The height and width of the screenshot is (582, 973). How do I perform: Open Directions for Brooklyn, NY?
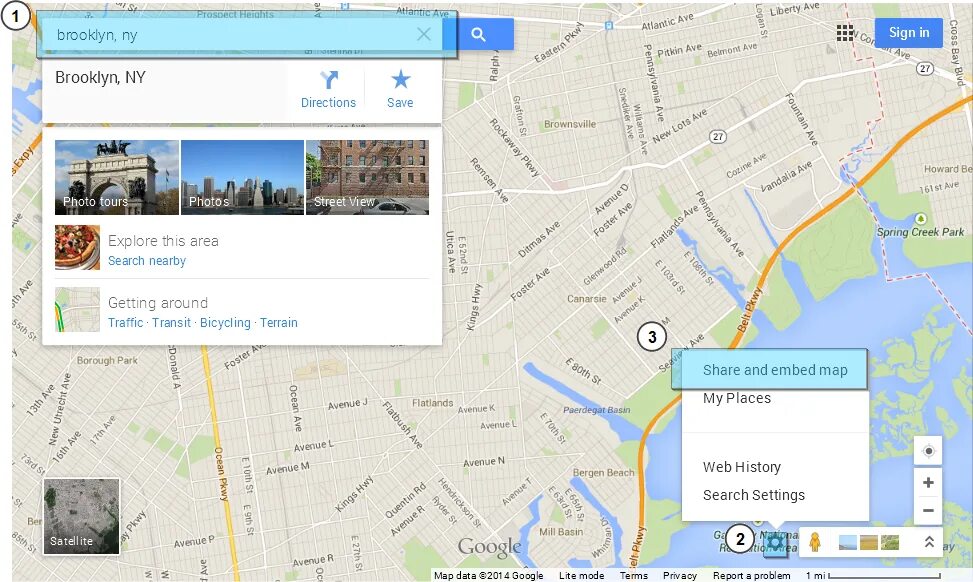328,90
